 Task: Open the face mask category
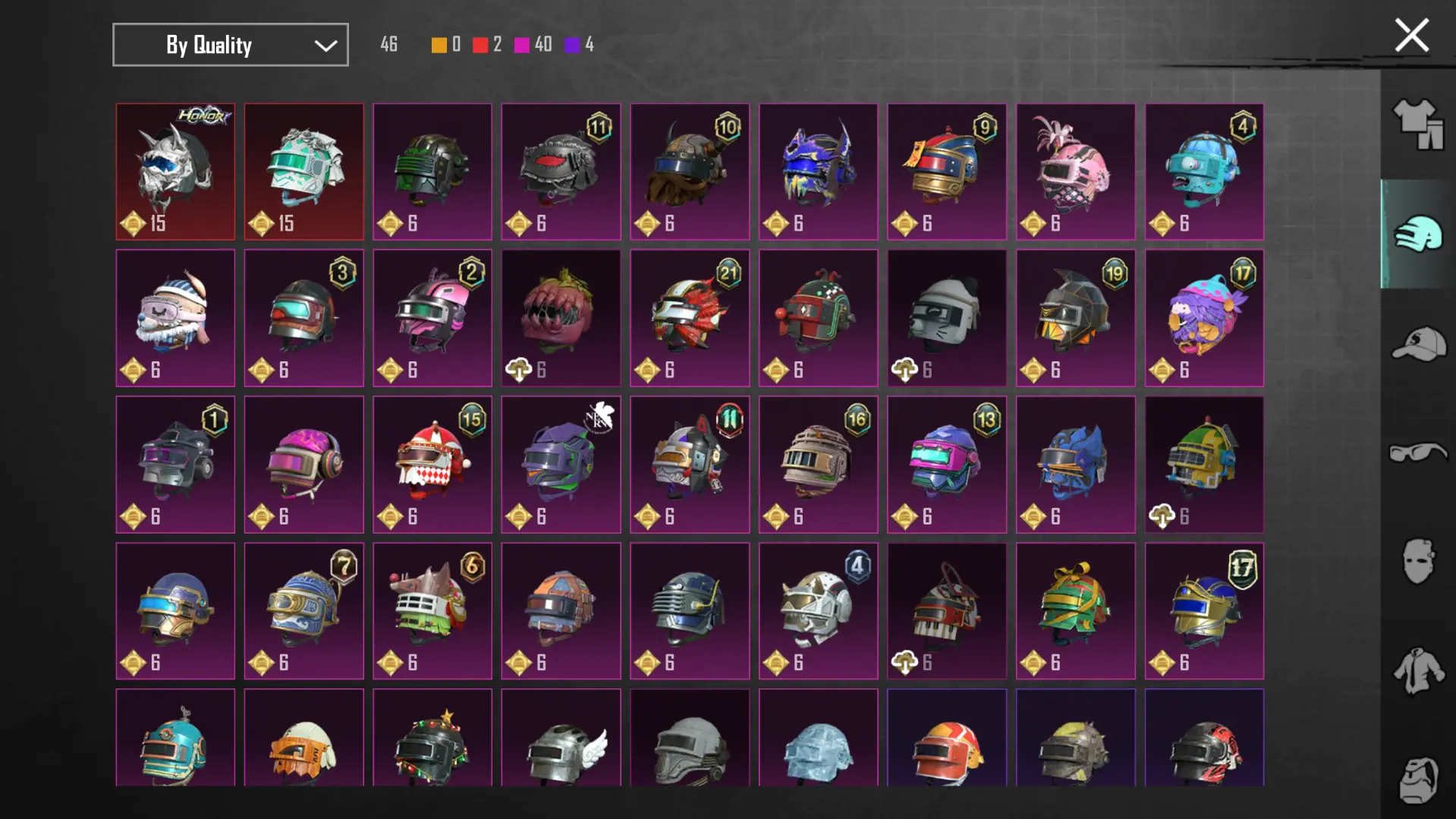point(1418,562)
